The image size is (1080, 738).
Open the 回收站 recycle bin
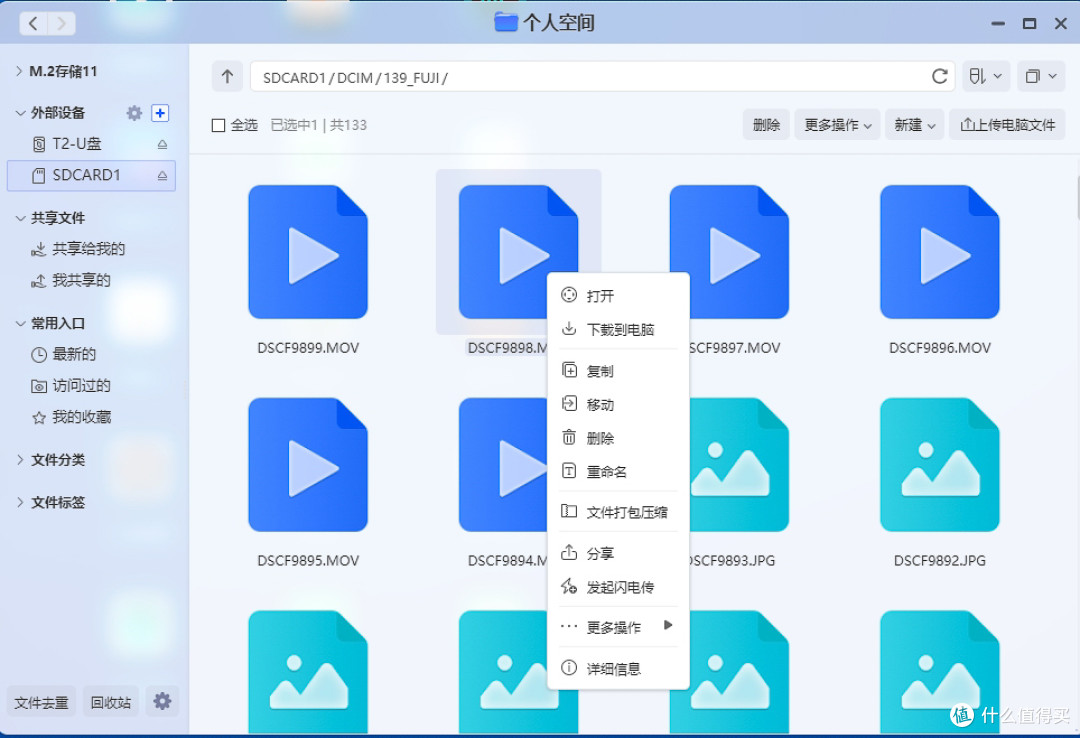(x=111, y=703)
